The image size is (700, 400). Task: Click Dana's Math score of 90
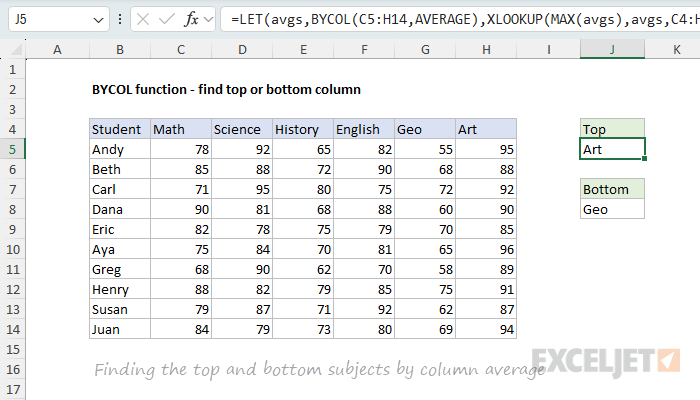click(181, 210)
